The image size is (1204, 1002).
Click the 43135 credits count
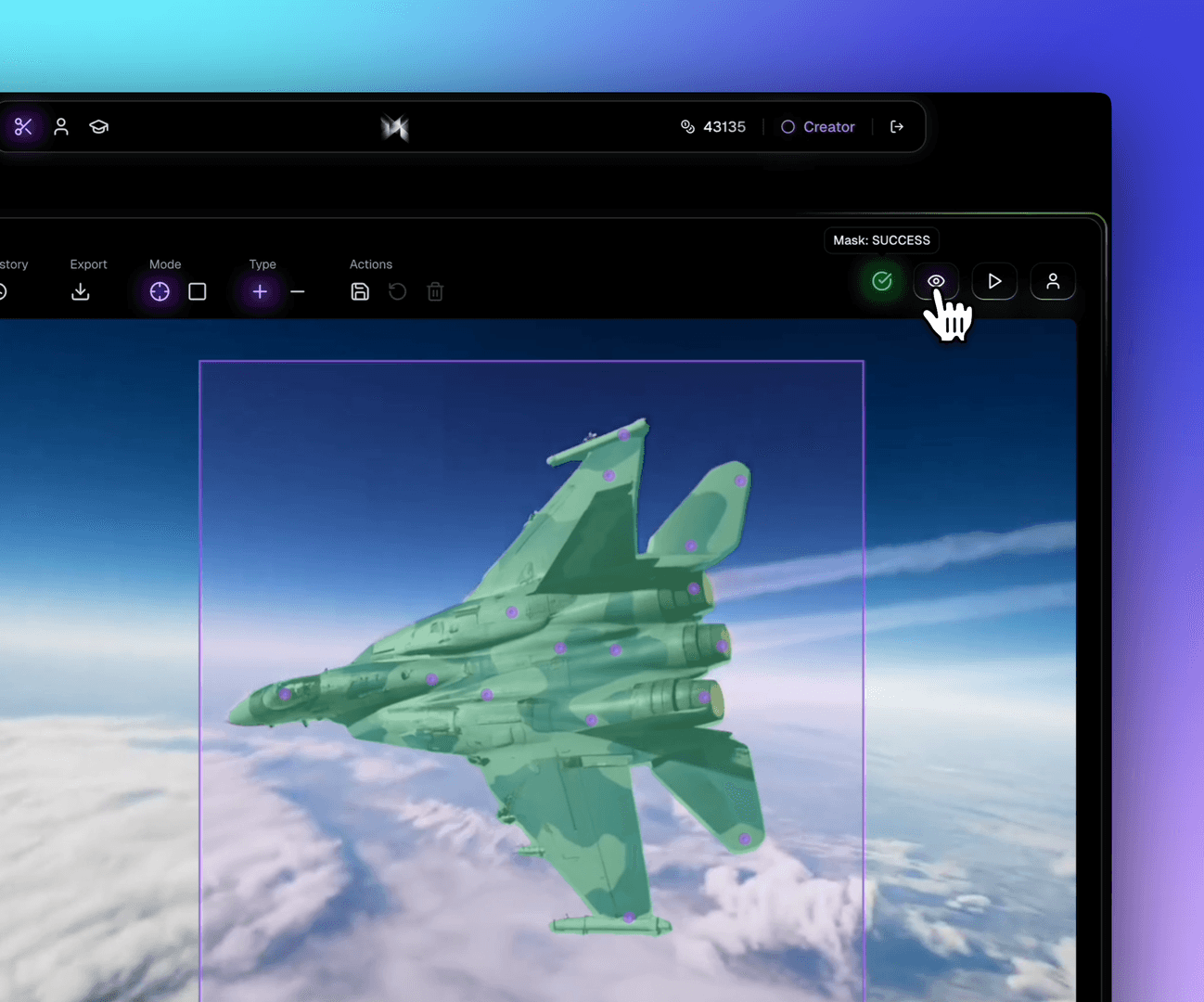(724, 127)
